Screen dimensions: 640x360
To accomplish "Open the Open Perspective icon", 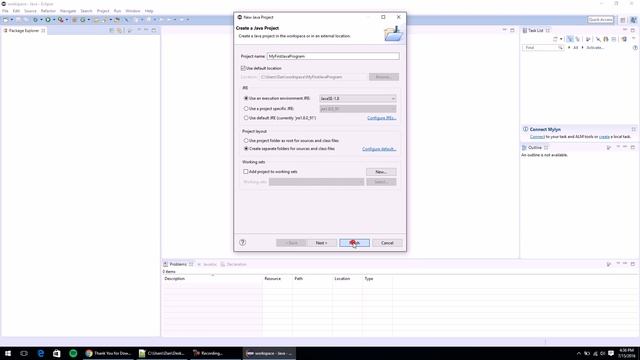I will tap(623, 20).
